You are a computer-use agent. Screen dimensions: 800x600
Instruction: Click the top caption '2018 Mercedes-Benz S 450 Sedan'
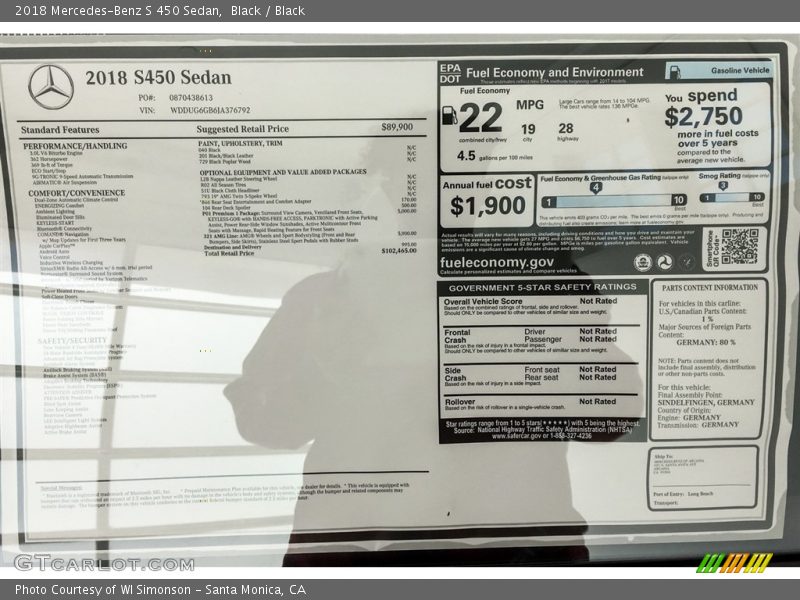118,11
